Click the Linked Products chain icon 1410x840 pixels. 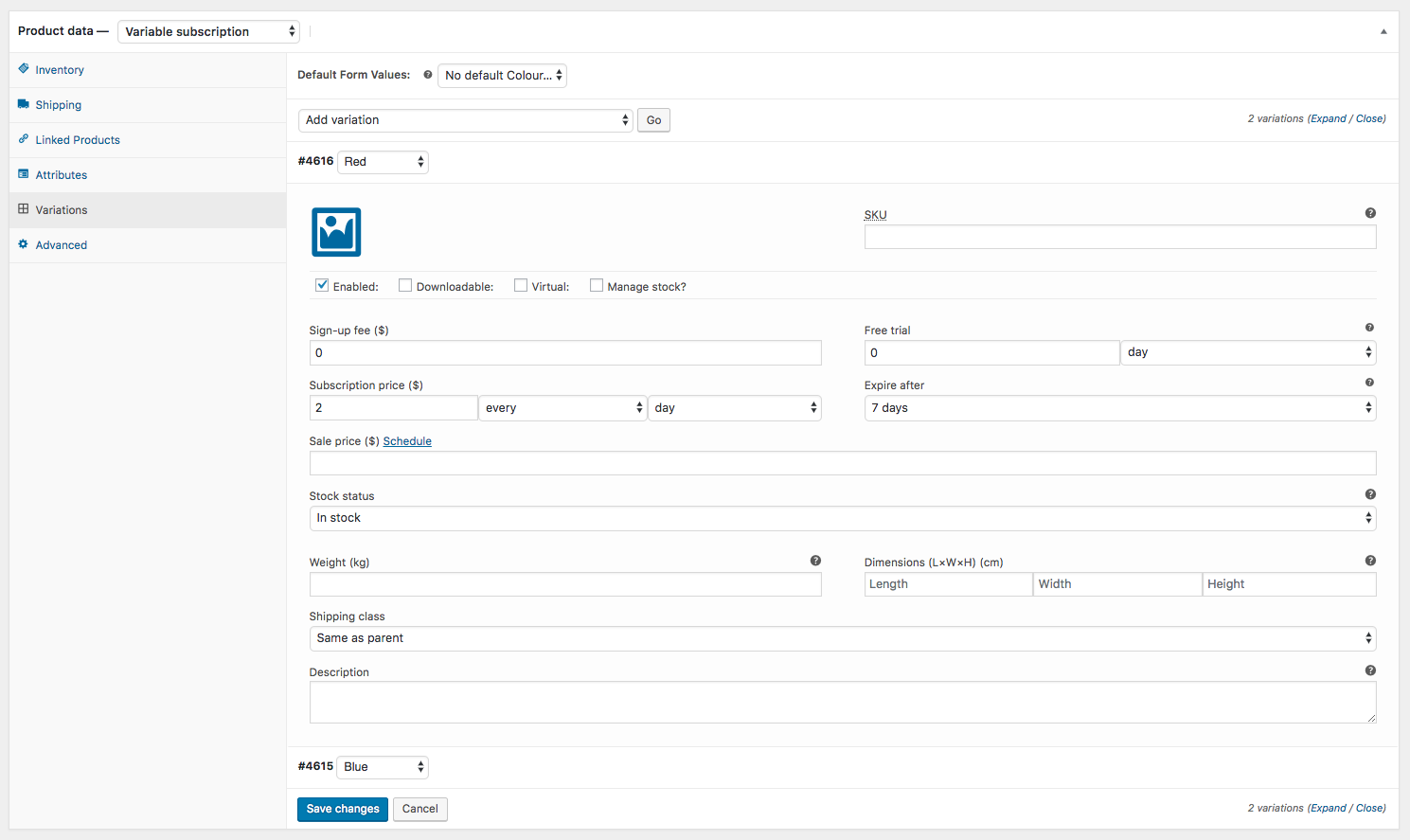(23, 139)
